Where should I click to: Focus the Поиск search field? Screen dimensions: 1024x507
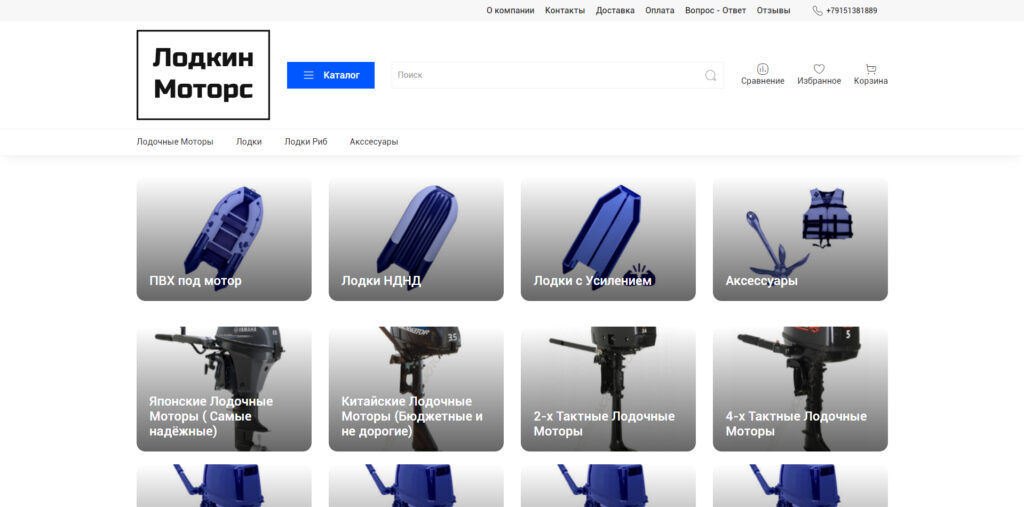pos(557,75)
